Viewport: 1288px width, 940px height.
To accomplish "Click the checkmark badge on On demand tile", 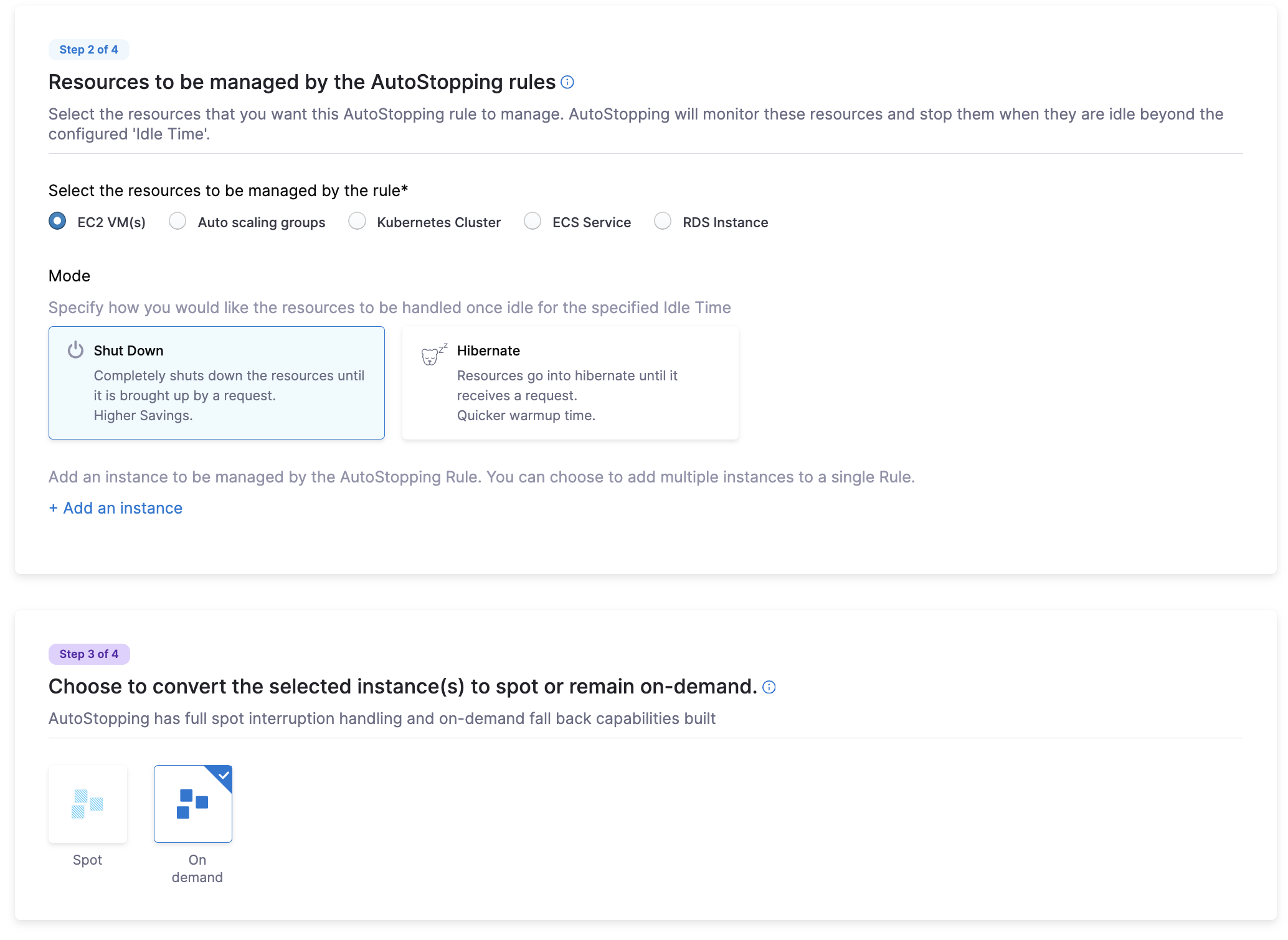I will coord(223,776).
